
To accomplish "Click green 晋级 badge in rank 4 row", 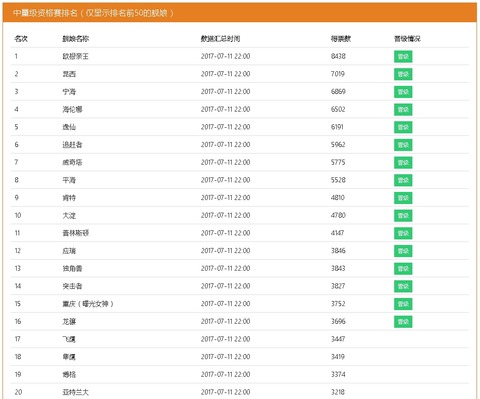I will [x=403, y=109].
